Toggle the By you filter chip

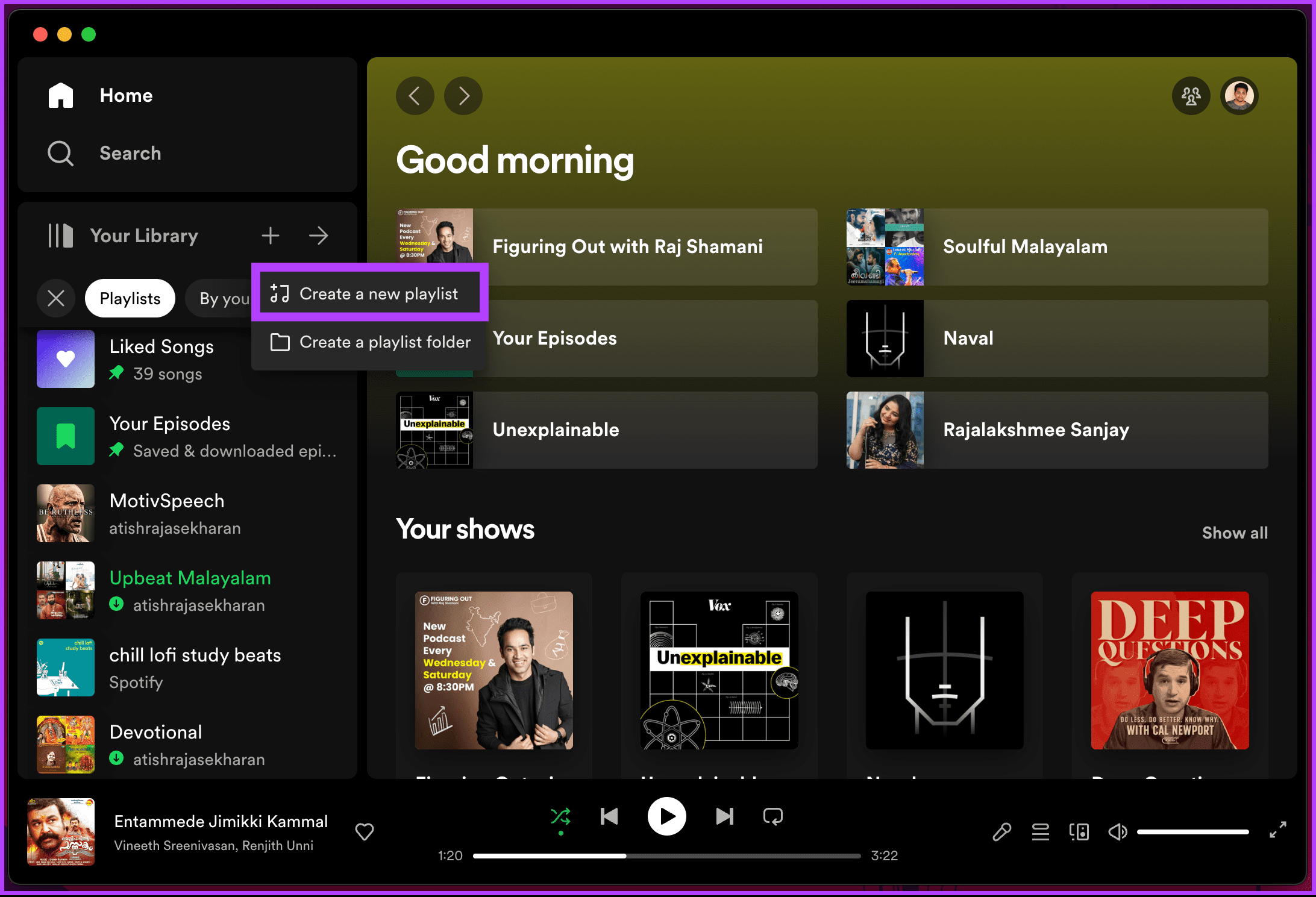click(x=219, y=298)
